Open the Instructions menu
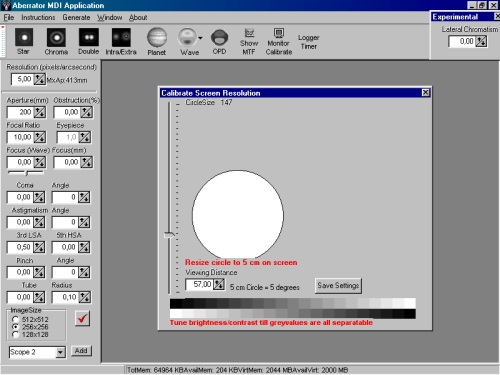Screen dimensions: 500x375 38,17
